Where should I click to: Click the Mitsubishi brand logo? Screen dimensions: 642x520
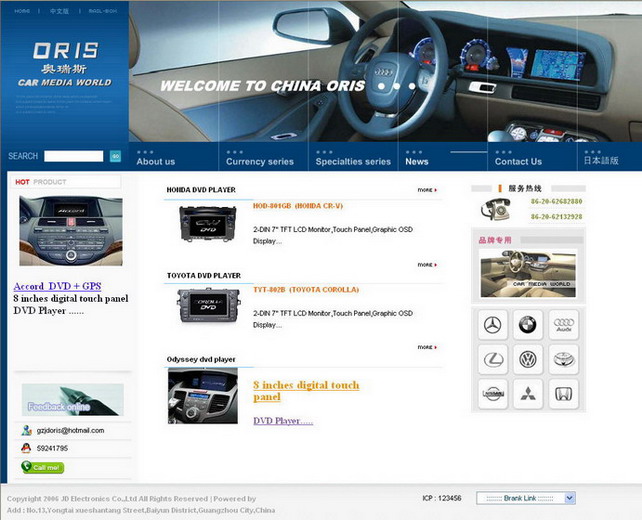click(x=528, y=394)
